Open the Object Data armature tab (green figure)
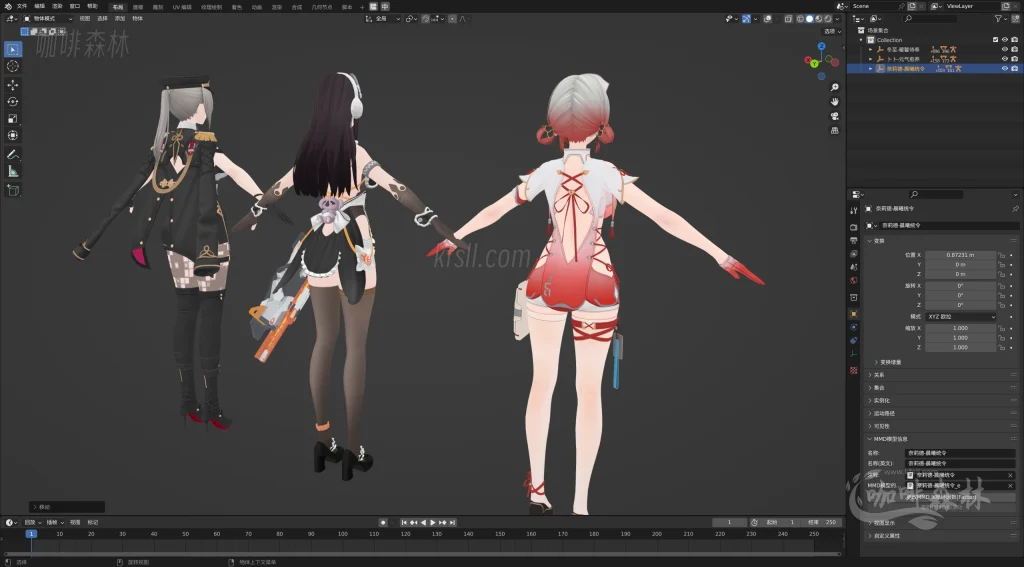Screen dimensions: 1024x567 854,353
